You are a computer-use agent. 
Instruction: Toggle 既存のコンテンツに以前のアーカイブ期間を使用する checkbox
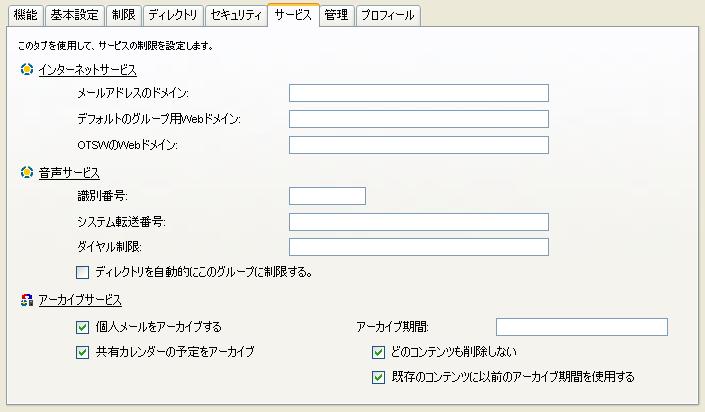tap(379, 377)
